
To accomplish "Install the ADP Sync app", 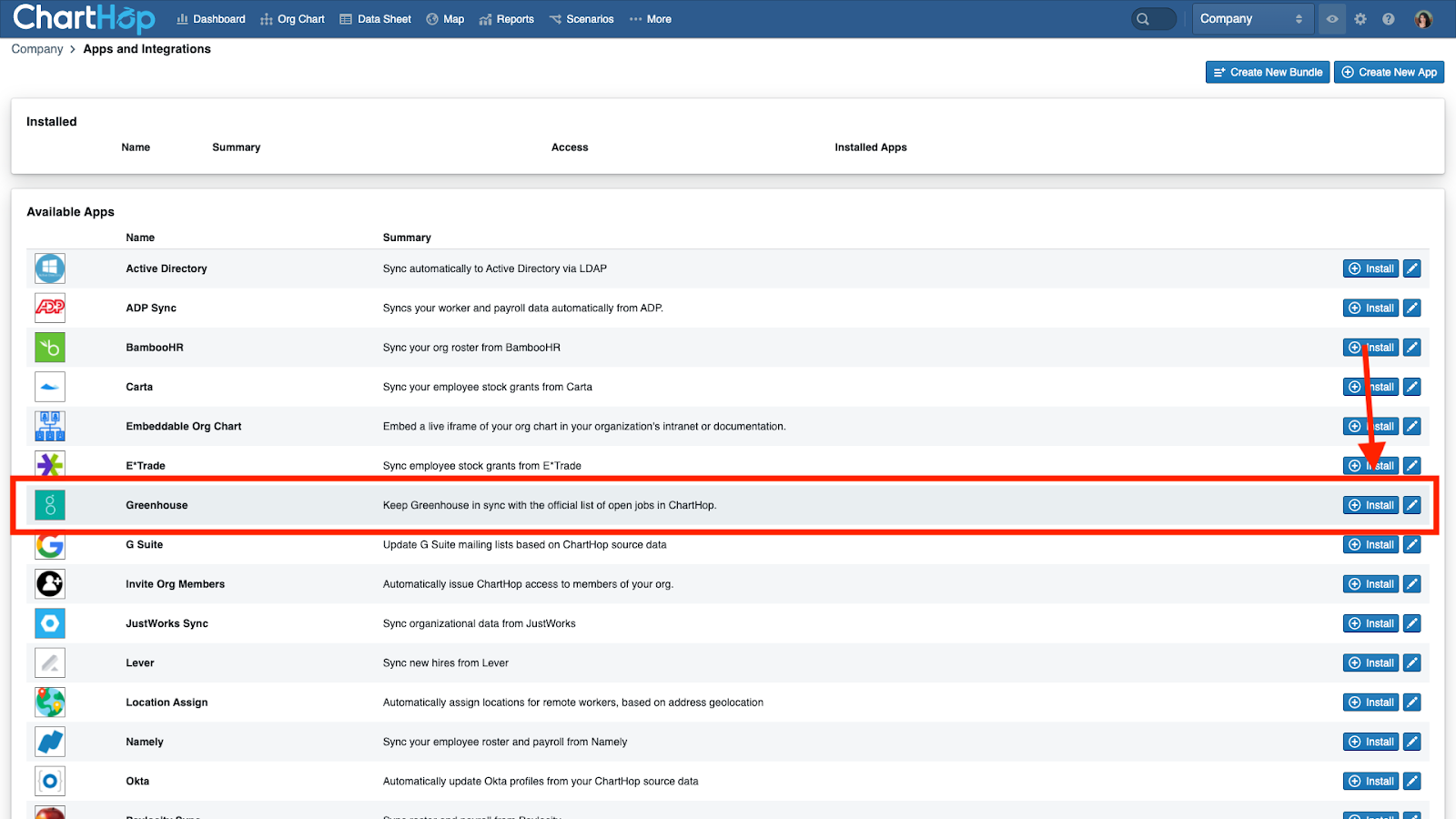I will click(1370, 308).
